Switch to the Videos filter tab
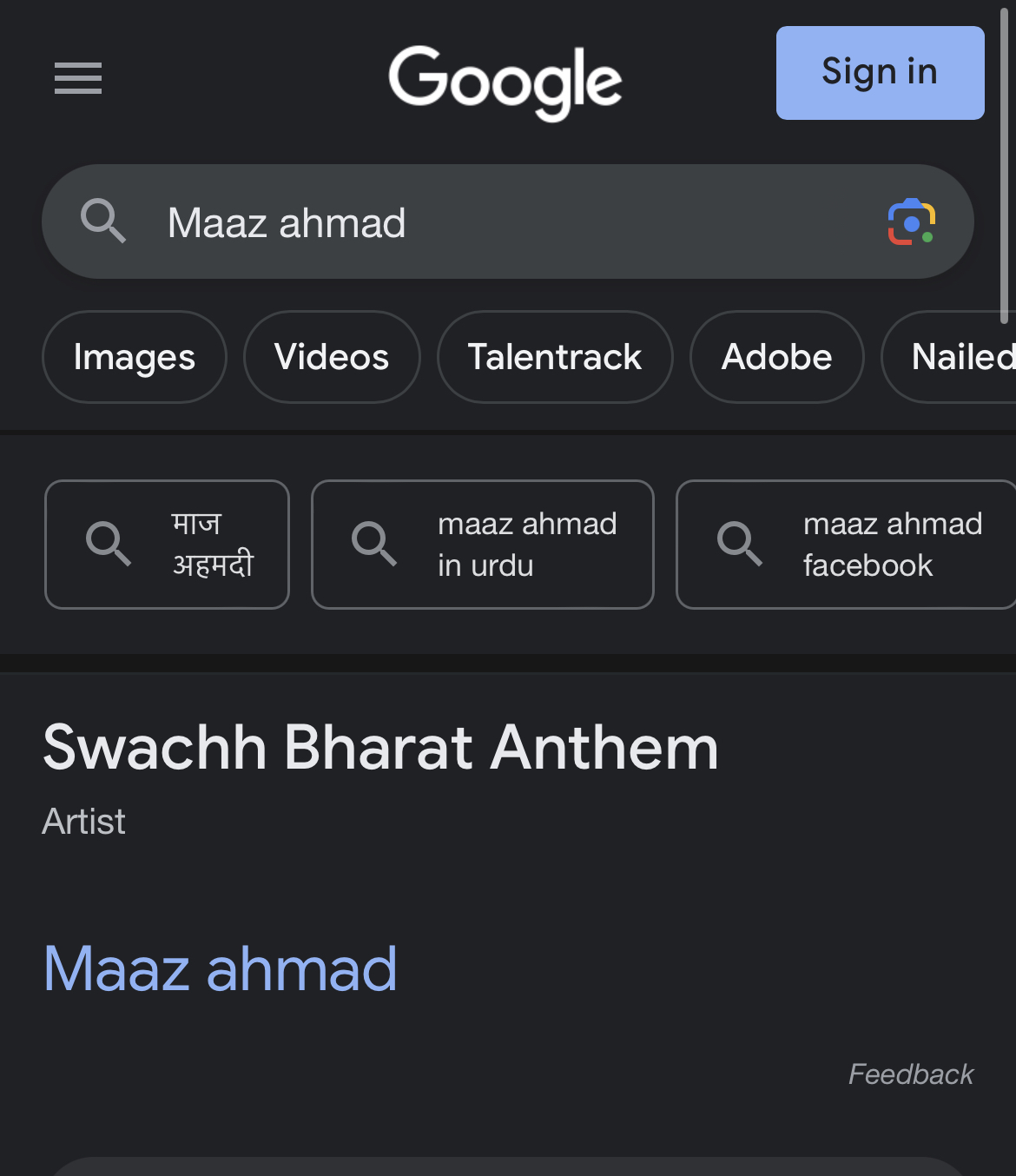This screenshot has width=1016, height=1176. click(x=332, y=357)
